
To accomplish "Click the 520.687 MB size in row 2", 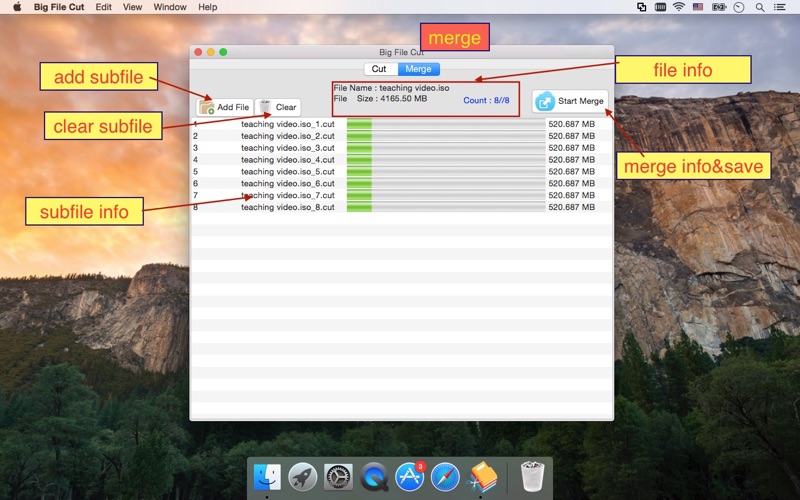I will (571, 136).
